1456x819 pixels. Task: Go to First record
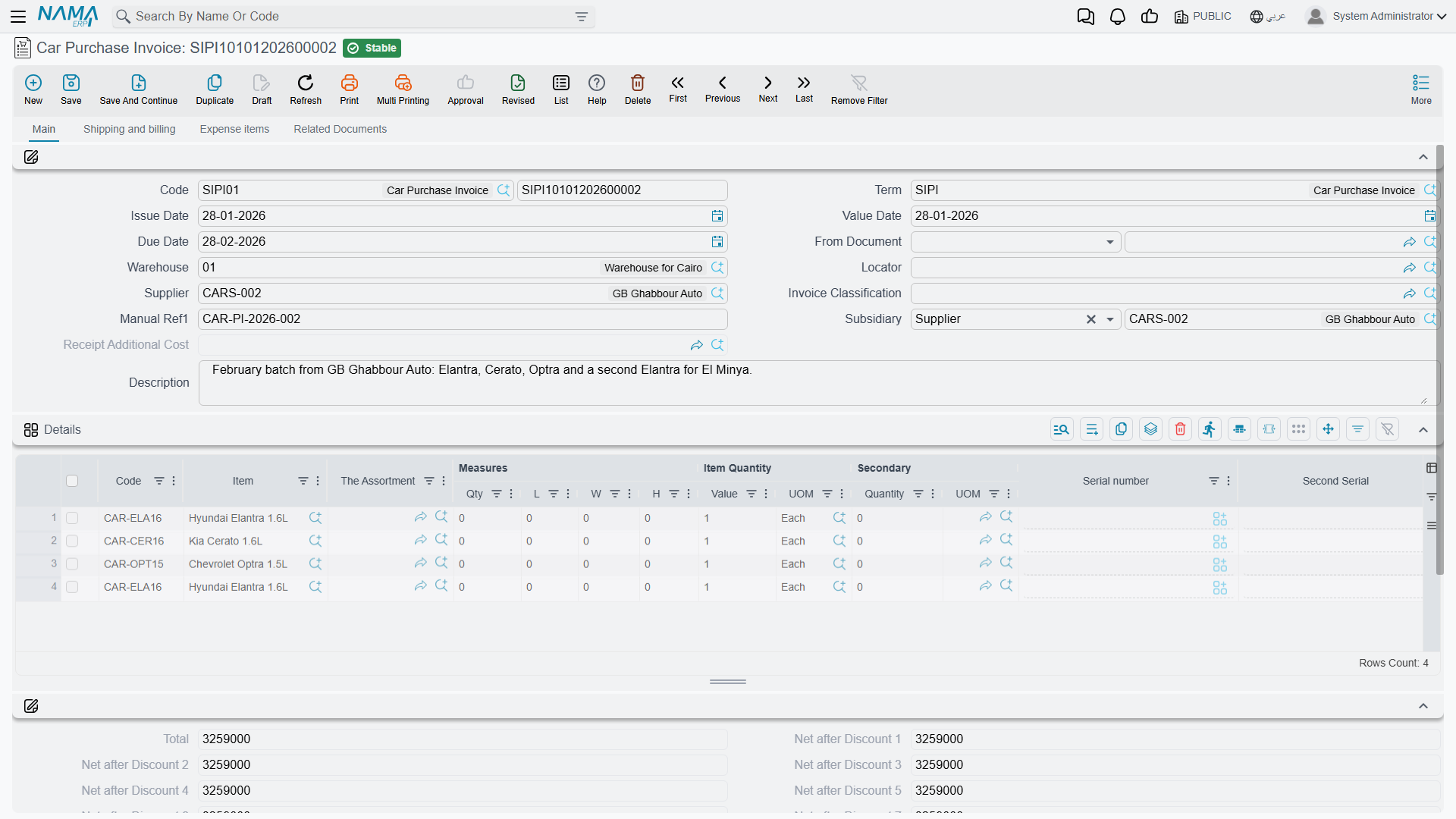point(678,89)
